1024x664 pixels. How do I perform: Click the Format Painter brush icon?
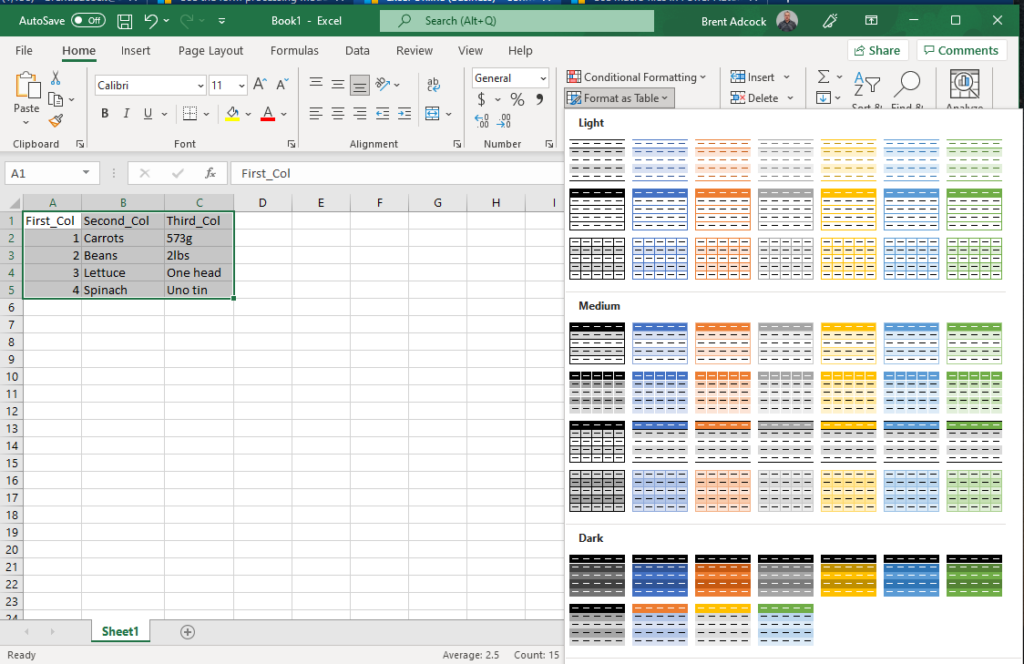55,120
